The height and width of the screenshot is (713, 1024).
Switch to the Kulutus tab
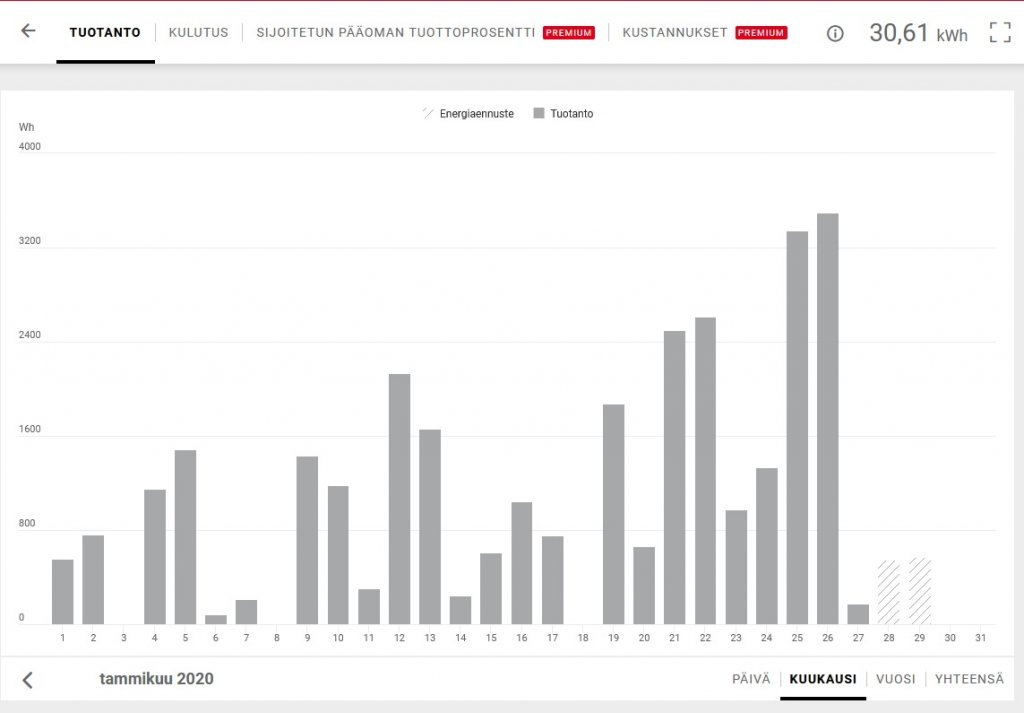198,32
